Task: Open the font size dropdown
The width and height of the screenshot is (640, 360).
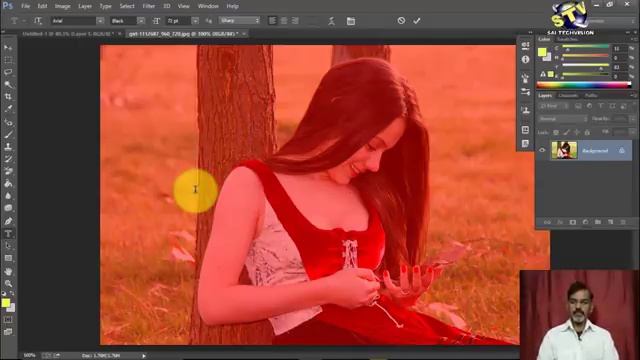Action: [195, 20]
